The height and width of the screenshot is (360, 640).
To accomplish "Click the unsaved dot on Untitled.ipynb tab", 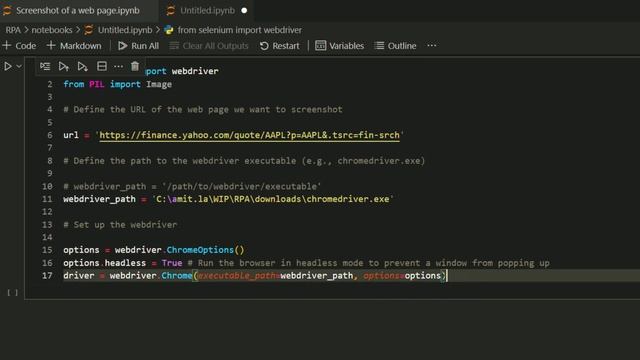I will pyautogui.click(x=244, y=11).
